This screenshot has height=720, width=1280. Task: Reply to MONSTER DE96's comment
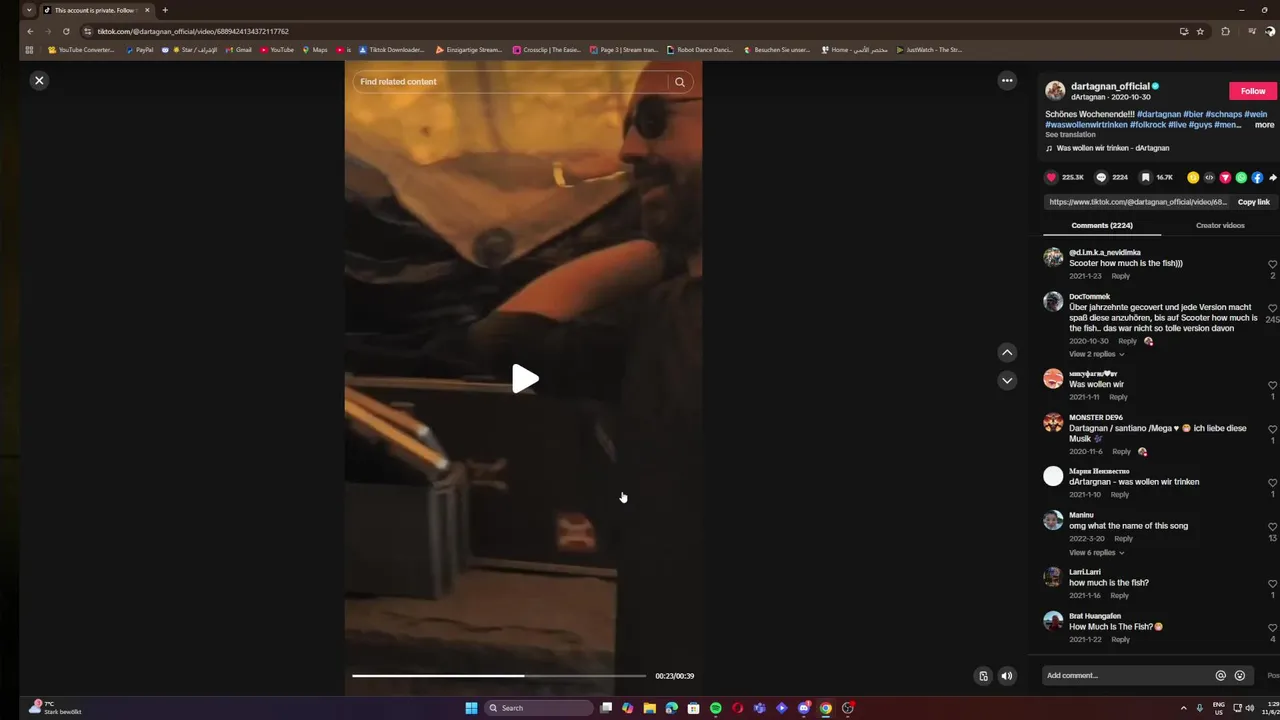pos(1121,451)
